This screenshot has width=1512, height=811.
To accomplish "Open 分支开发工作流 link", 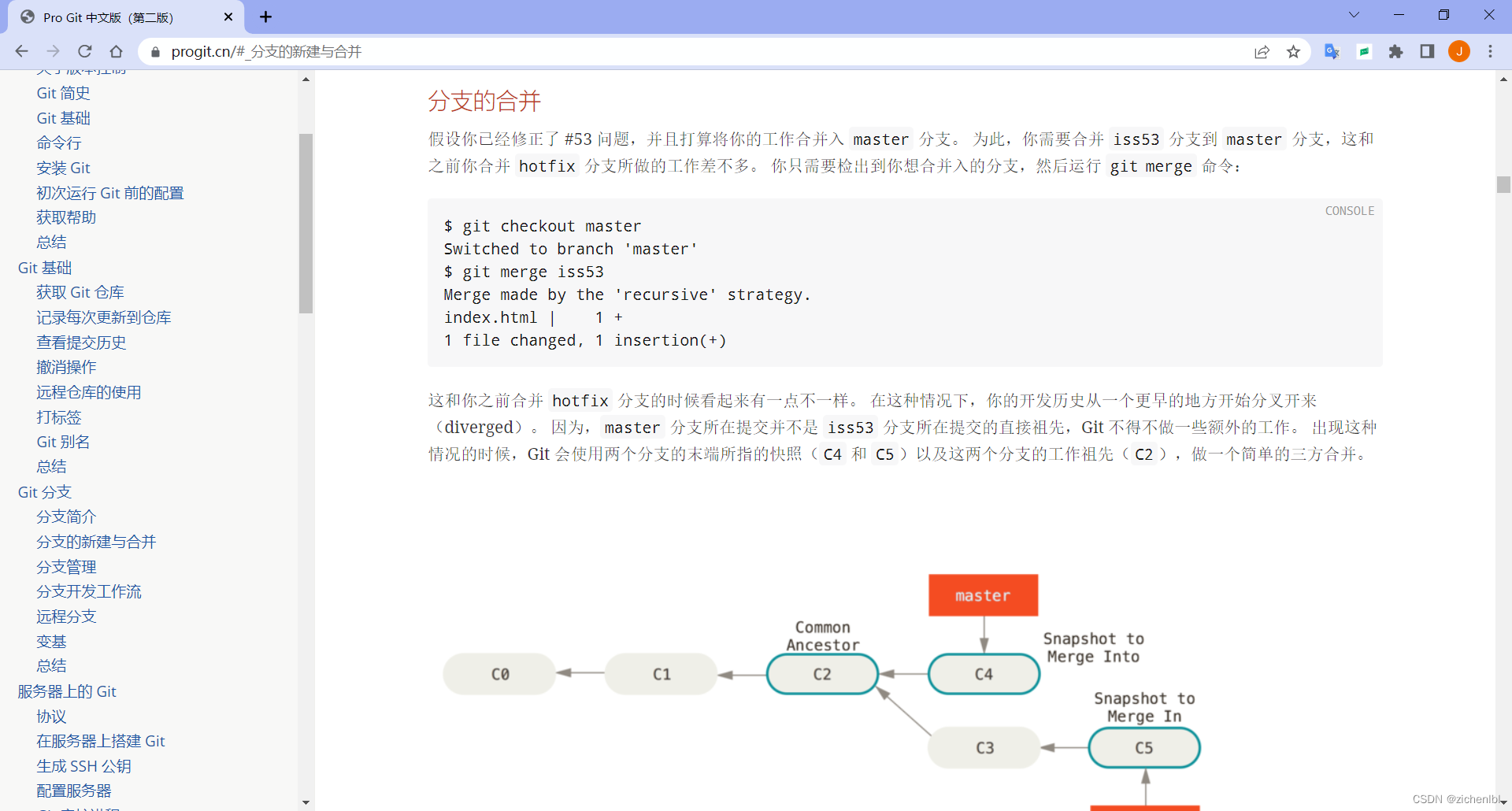I will 88,591.
